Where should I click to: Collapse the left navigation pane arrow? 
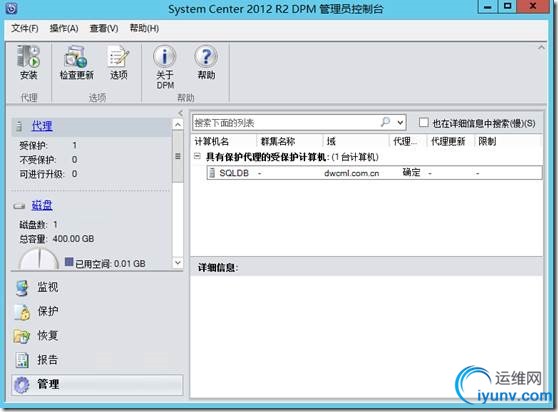[x=180, y=113]
